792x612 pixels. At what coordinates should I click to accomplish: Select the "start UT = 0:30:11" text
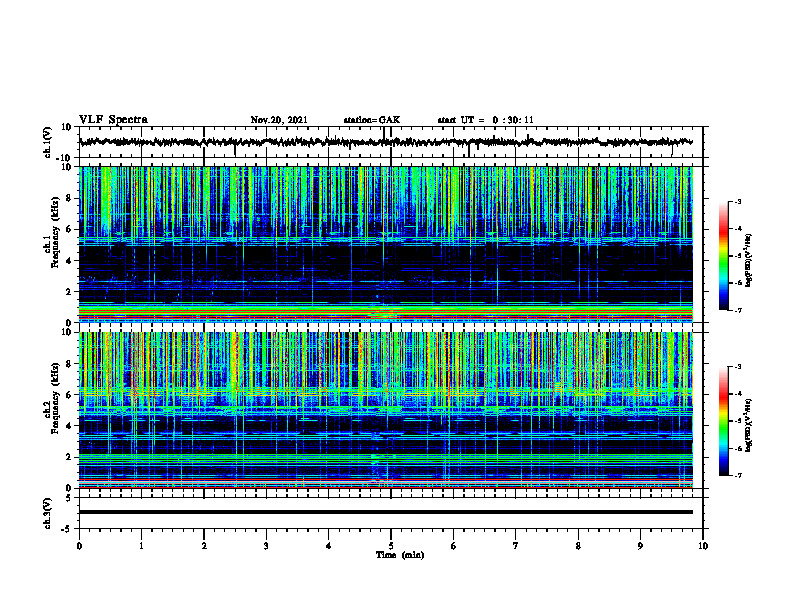click(485, 120)
